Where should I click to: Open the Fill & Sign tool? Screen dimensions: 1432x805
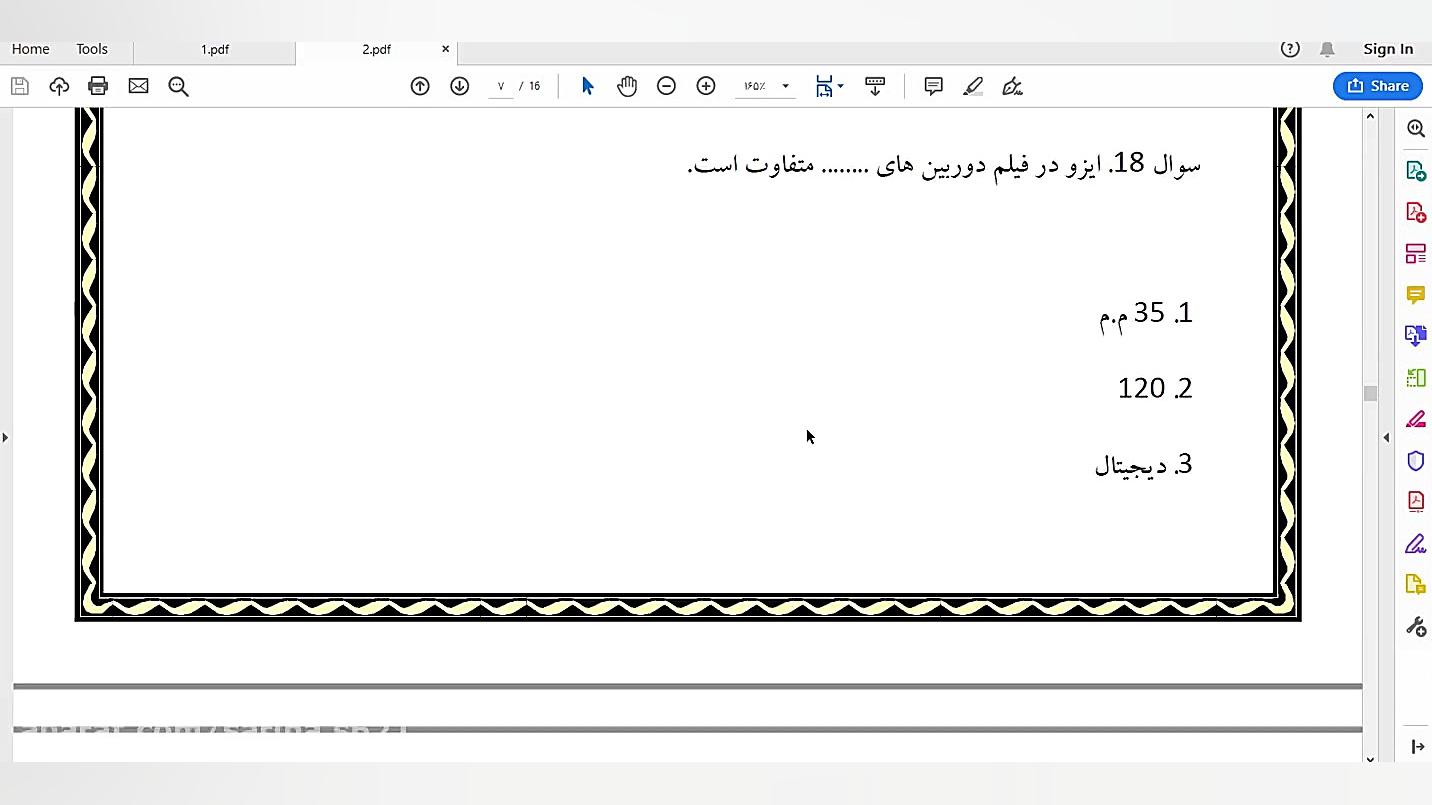(1415, 543)
